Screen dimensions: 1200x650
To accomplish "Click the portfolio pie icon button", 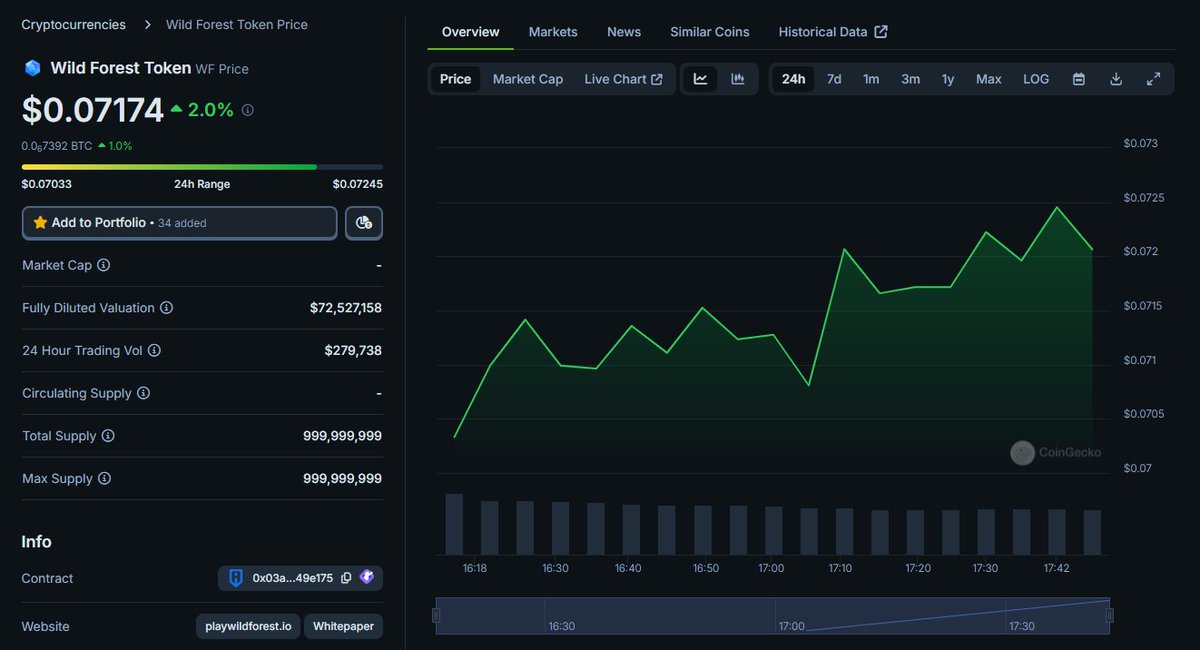I will [x=364, y=223].
